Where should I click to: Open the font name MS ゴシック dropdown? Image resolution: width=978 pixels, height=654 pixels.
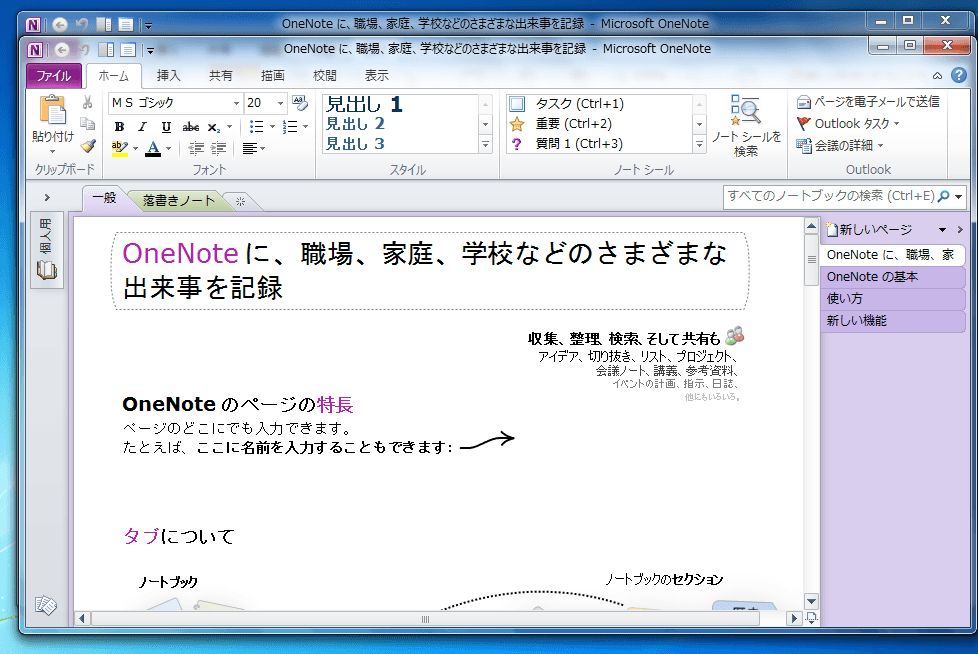236,103
